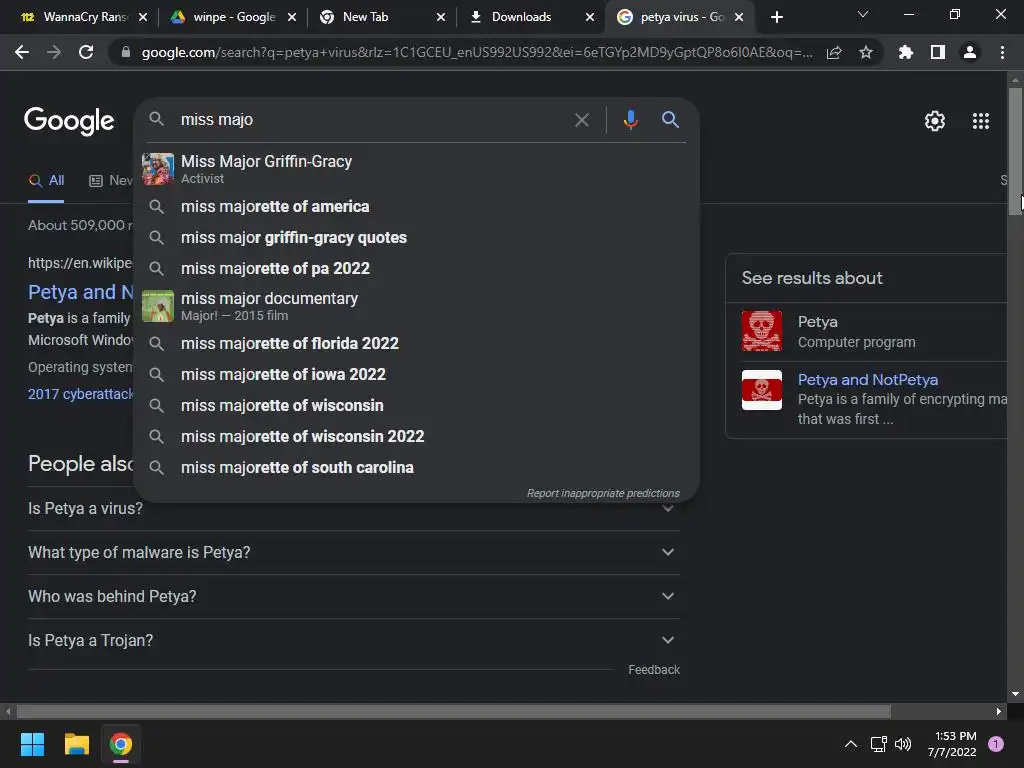Click the URL address bar
The width and height of the screenshot is (1024, 768).
coord(477,52)
